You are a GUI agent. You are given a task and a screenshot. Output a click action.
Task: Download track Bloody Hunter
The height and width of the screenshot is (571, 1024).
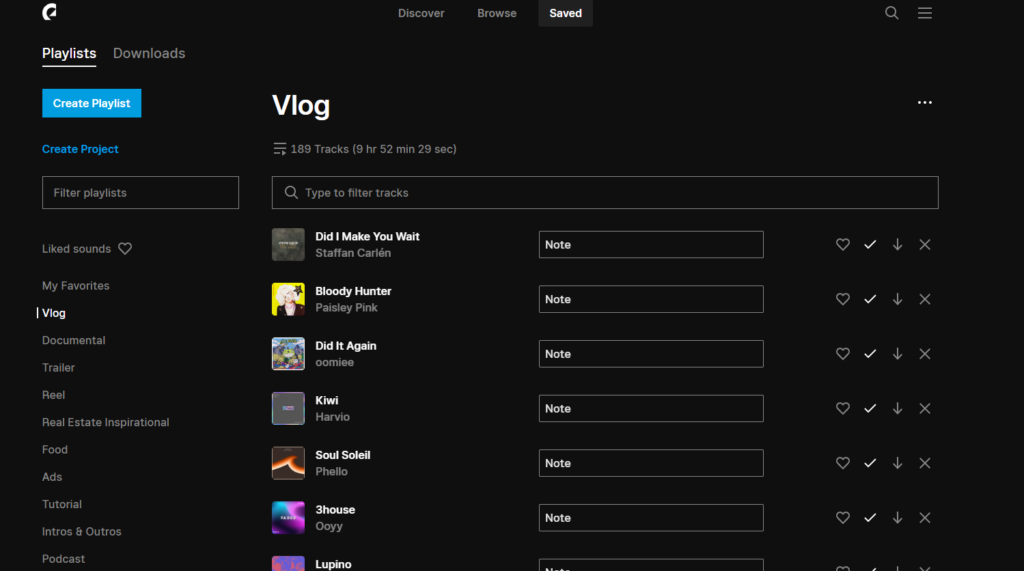pos(897,299)
